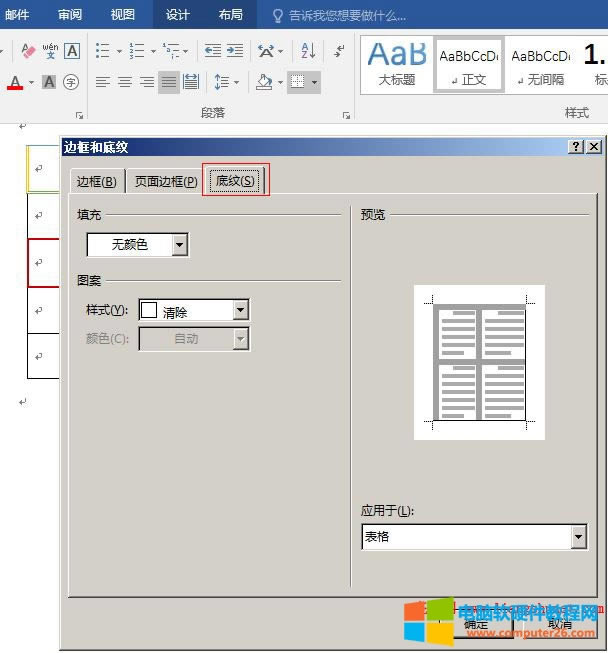Click the Shading paint bucket icon
Screen dimensions: 608x653
264,82
